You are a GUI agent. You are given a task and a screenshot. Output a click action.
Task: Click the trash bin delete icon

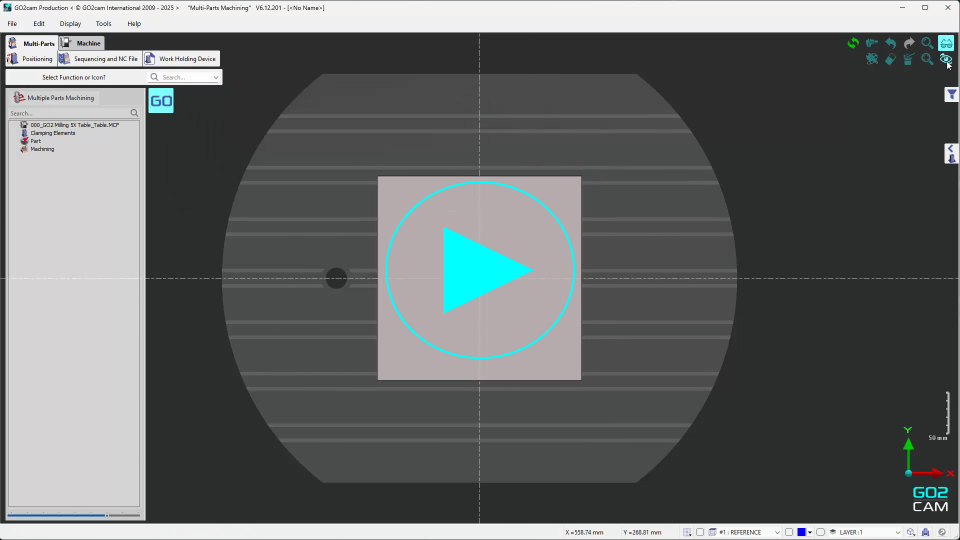[x=909, y=59]
